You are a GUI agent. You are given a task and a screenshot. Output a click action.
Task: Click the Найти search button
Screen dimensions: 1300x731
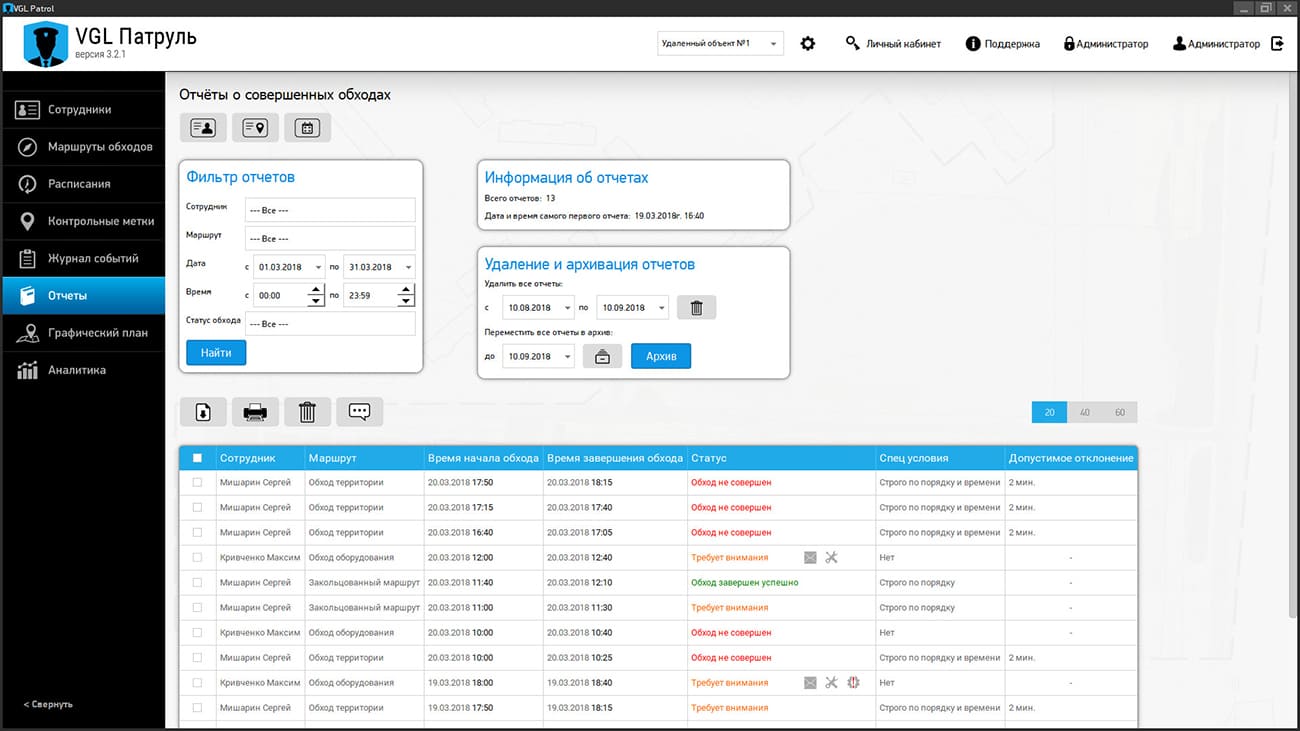point(216,353)
